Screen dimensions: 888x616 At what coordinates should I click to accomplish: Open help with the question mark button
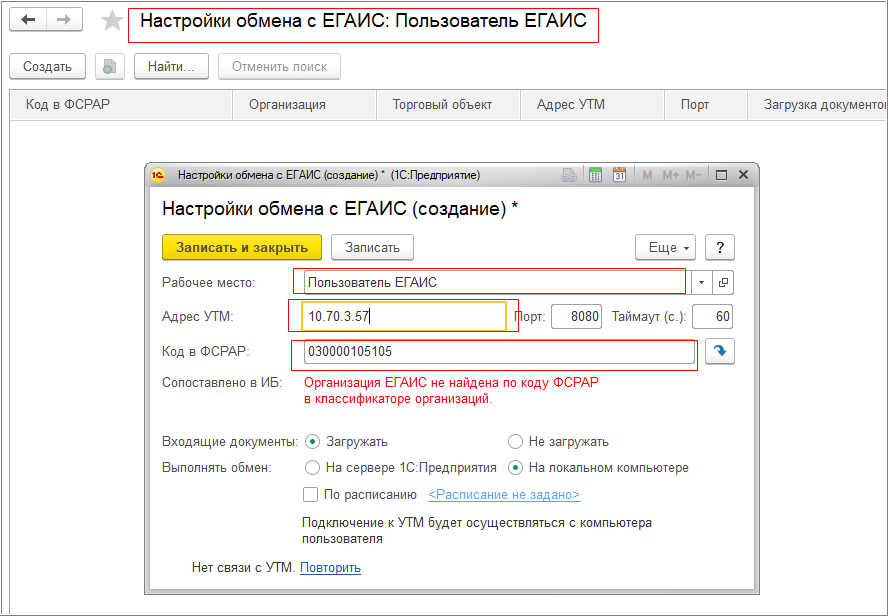(x=720, y=247)
